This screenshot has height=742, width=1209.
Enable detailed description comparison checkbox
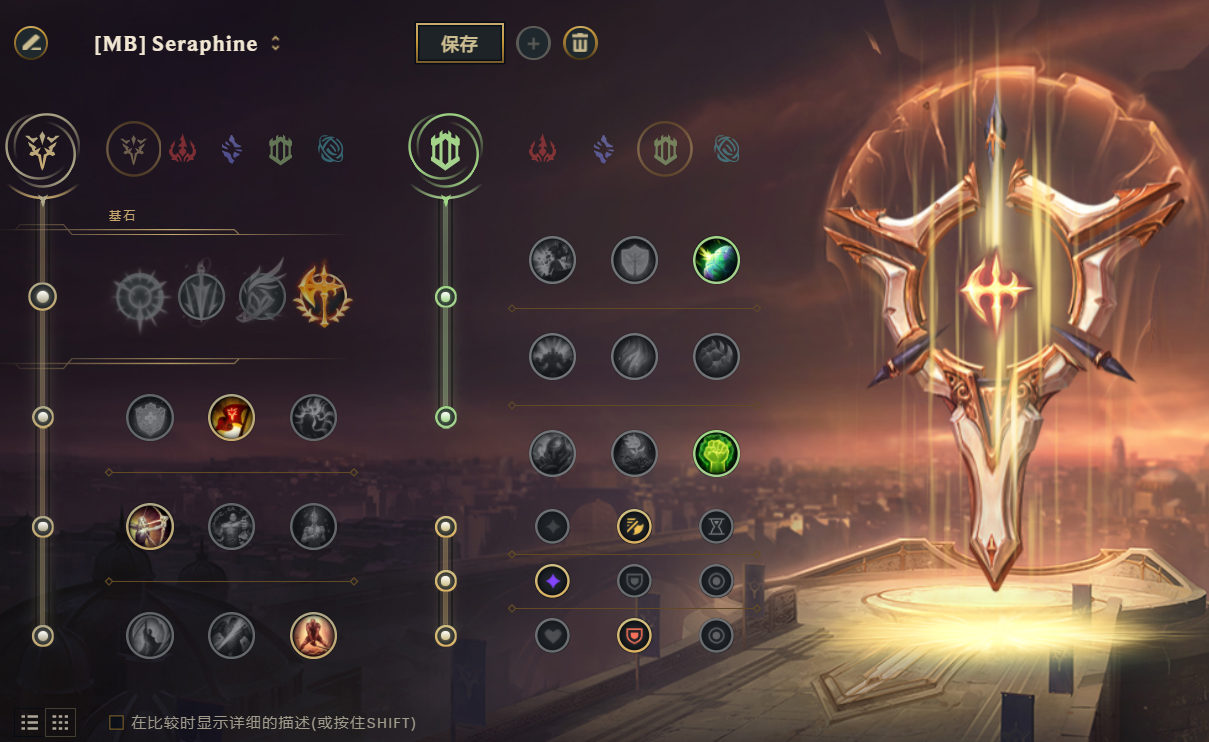116,722
